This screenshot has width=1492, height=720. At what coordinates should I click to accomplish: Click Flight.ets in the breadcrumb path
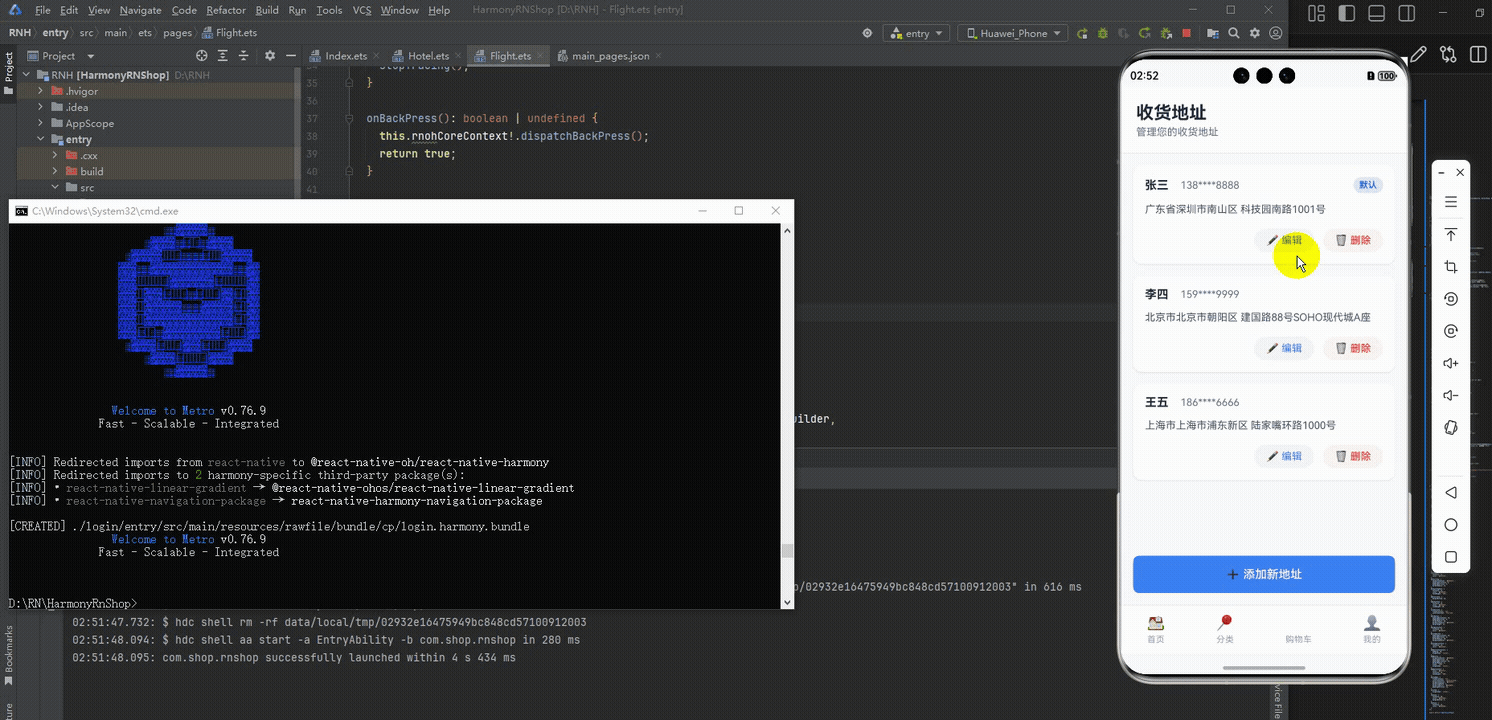click(x=236, y=33)
